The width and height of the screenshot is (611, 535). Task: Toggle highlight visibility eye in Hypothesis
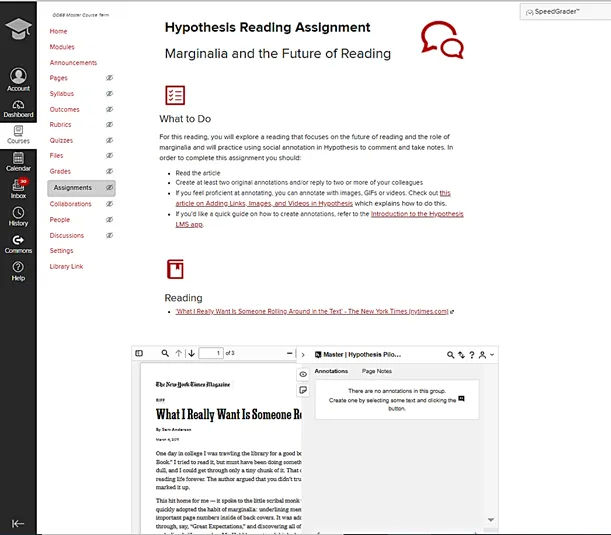click(x=303, y=374)
